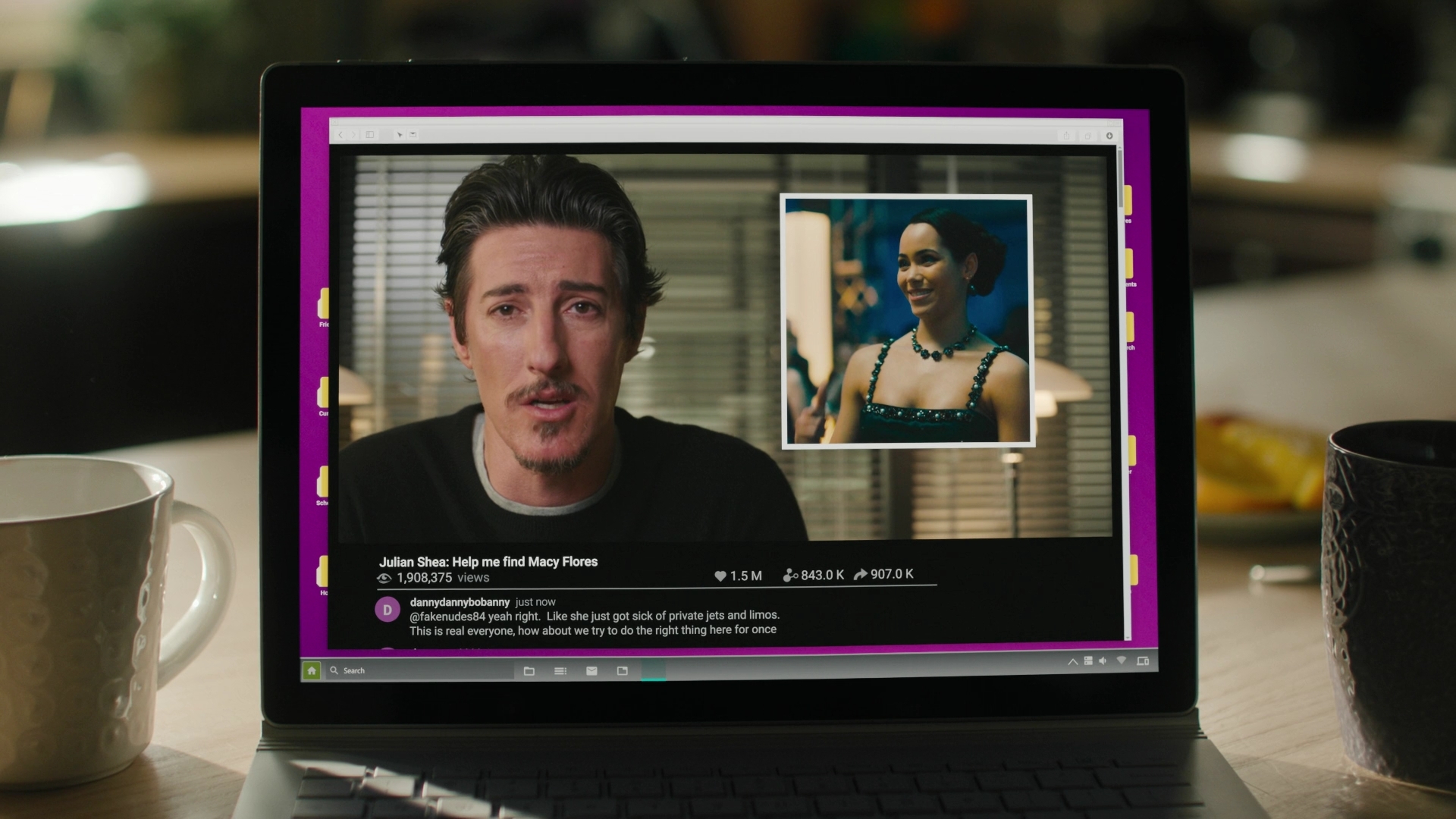Click the 'just now' comment timestamp
Image resolution: width=1456 pixels, height=819 pixels.
click(x=535, y=602)
